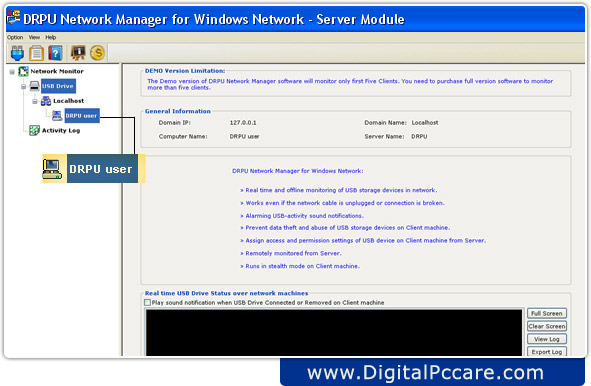Viewport: 591px width, 386px height.
Task: Click the Server Name value DRPU
Action: coord(419,136)
